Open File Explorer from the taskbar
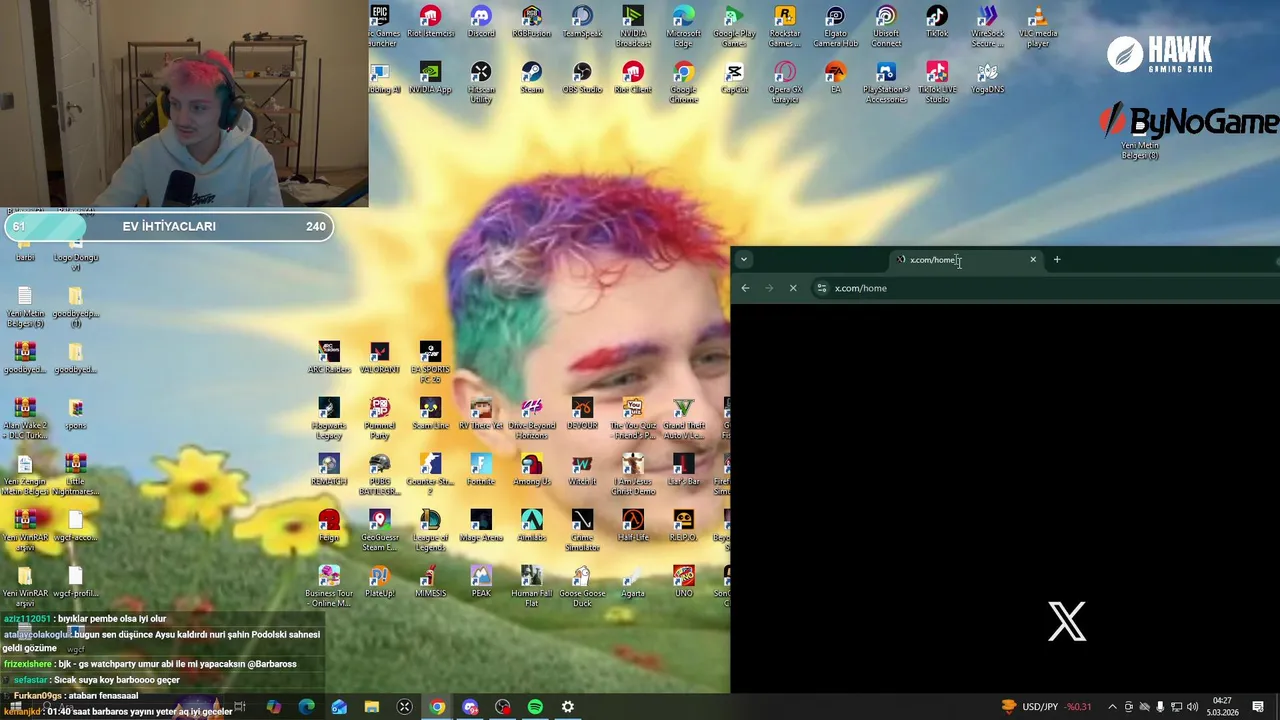Viewport: 1280px width, 720px height. 372,707
